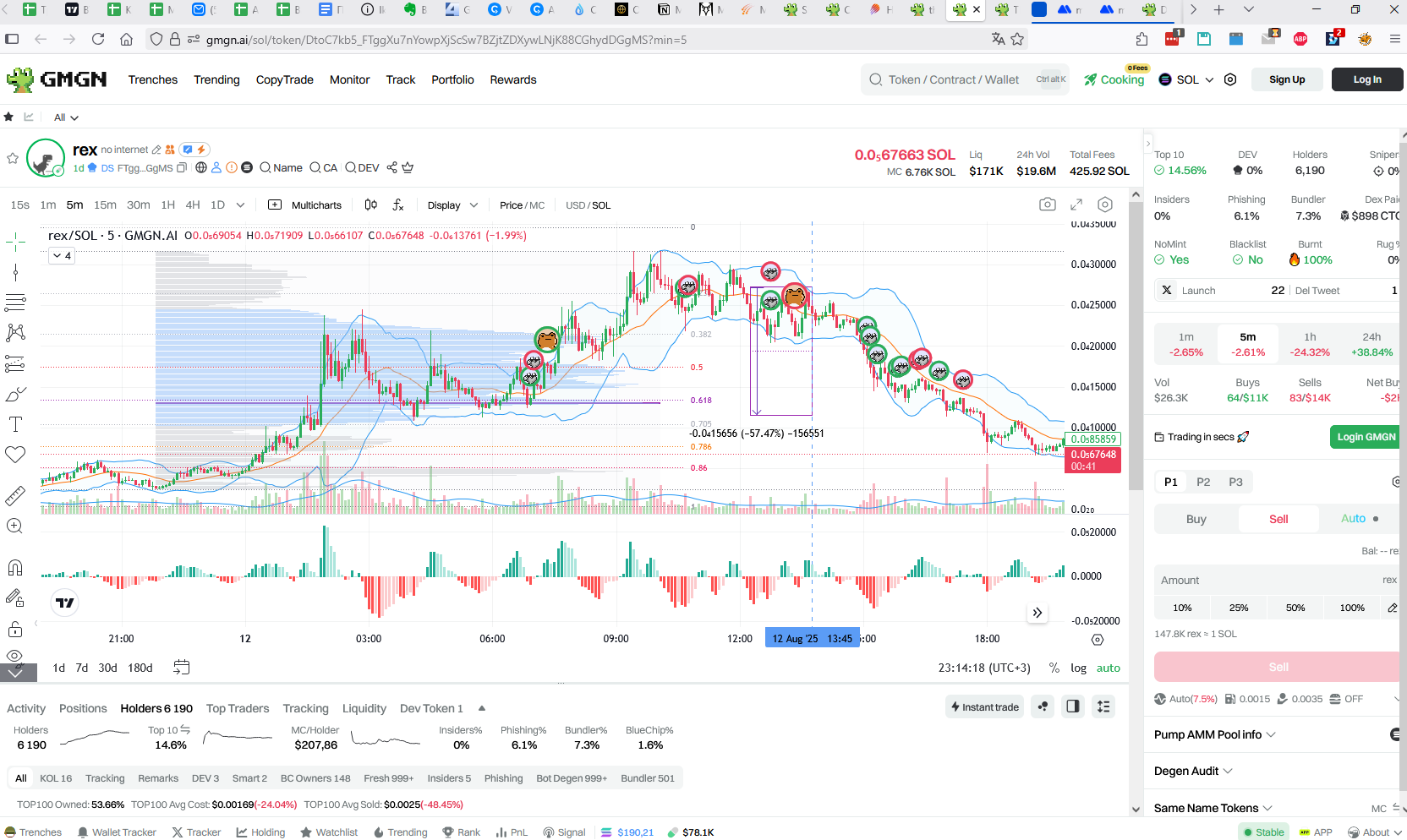This screenshot has width=1407, height=840.
Task: Expand Same Name Tokens section
Action: [x=1213, y=808]
